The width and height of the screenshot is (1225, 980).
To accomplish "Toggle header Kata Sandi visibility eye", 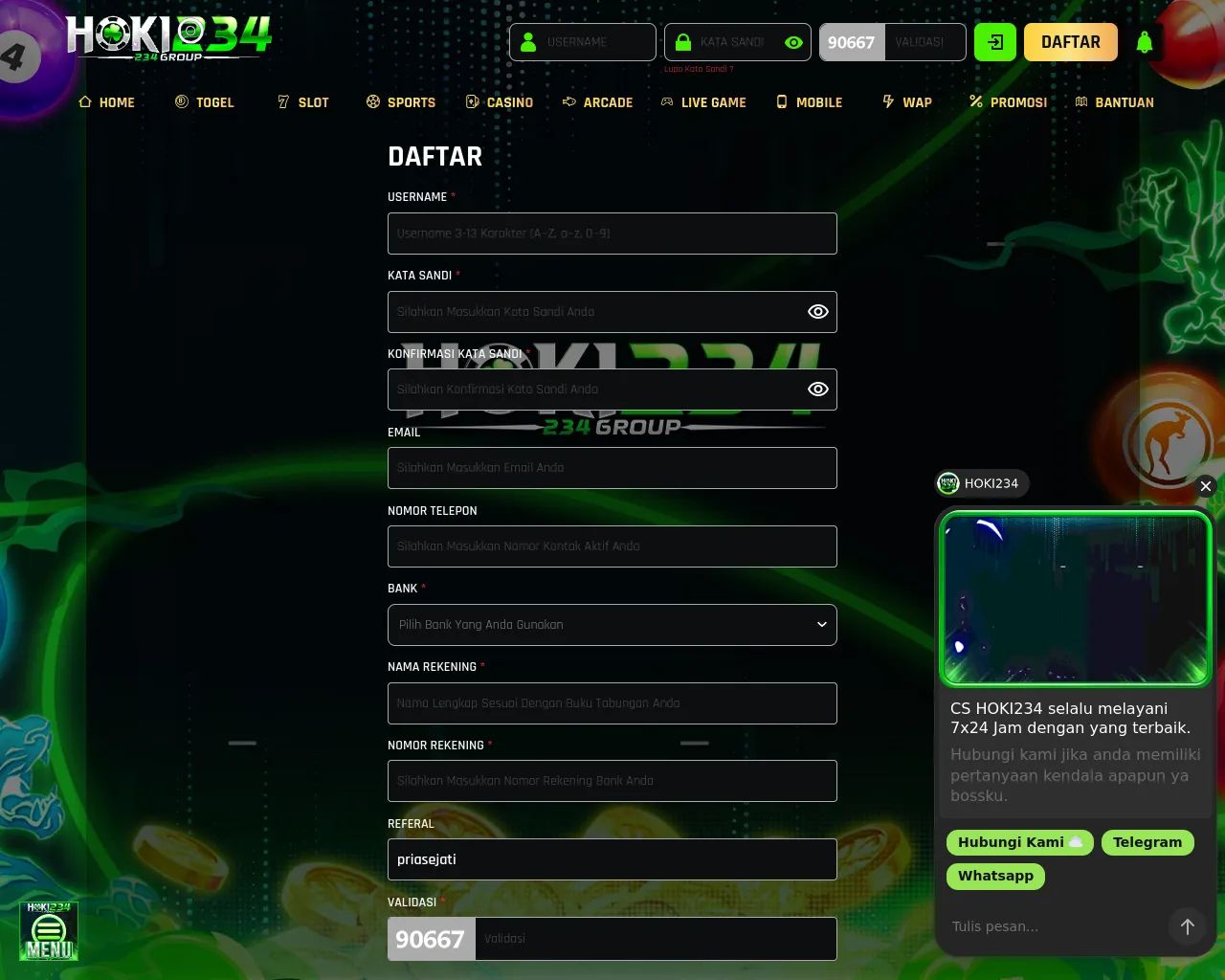I will (x=793, y=42).
